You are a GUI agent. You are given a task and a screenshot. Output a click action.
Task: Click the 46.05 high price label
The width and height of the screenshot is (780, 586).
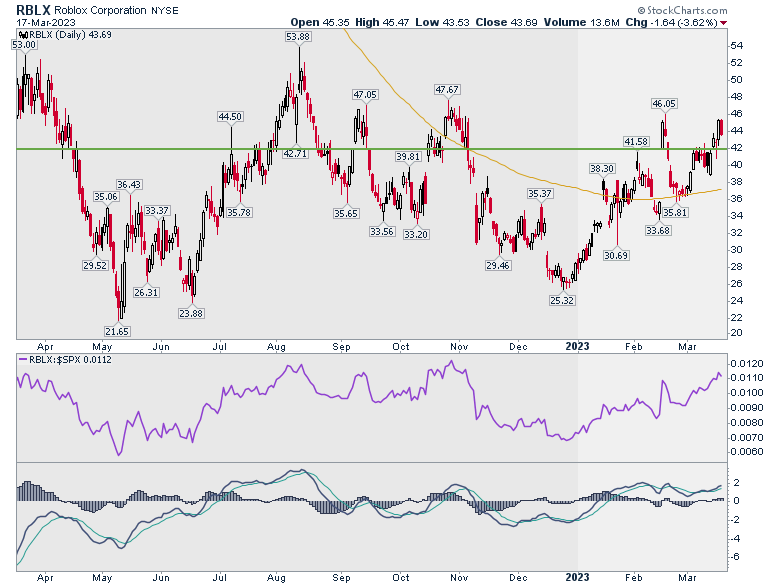pos(664,103)
